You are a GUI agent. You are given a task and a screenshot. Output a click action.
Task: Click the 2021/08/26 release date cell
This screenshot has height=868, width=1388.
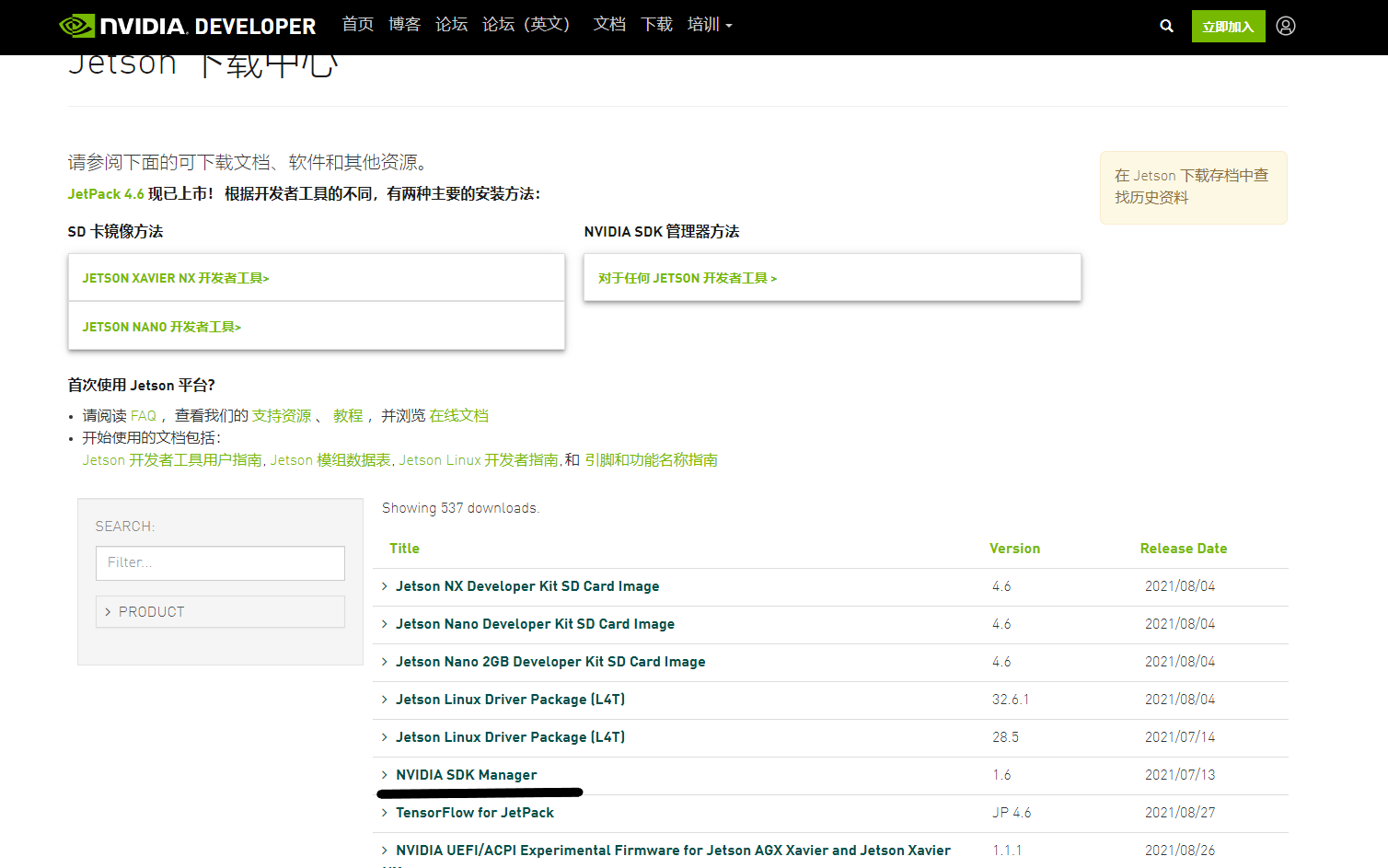[x=1180, y=851]
